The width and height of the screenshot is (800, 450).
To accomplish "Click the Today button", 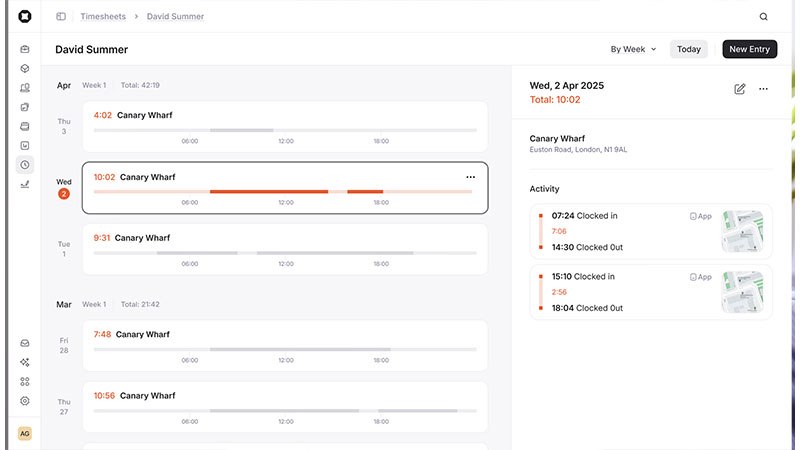I will pos(689,49).
